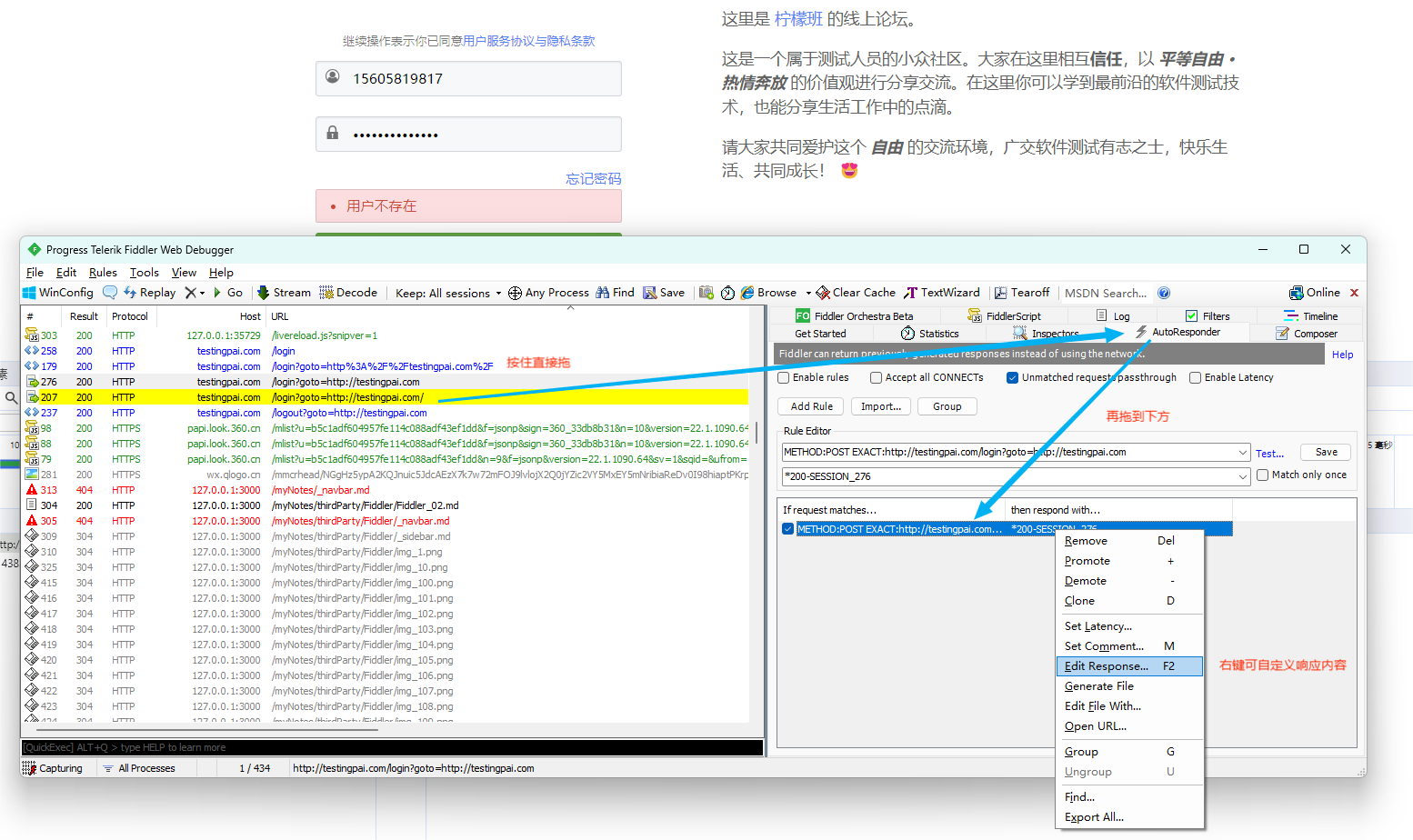Switch to the Composer tab
The width and height of the screenshot is (1413, 840).
[x=1307, y=334]
